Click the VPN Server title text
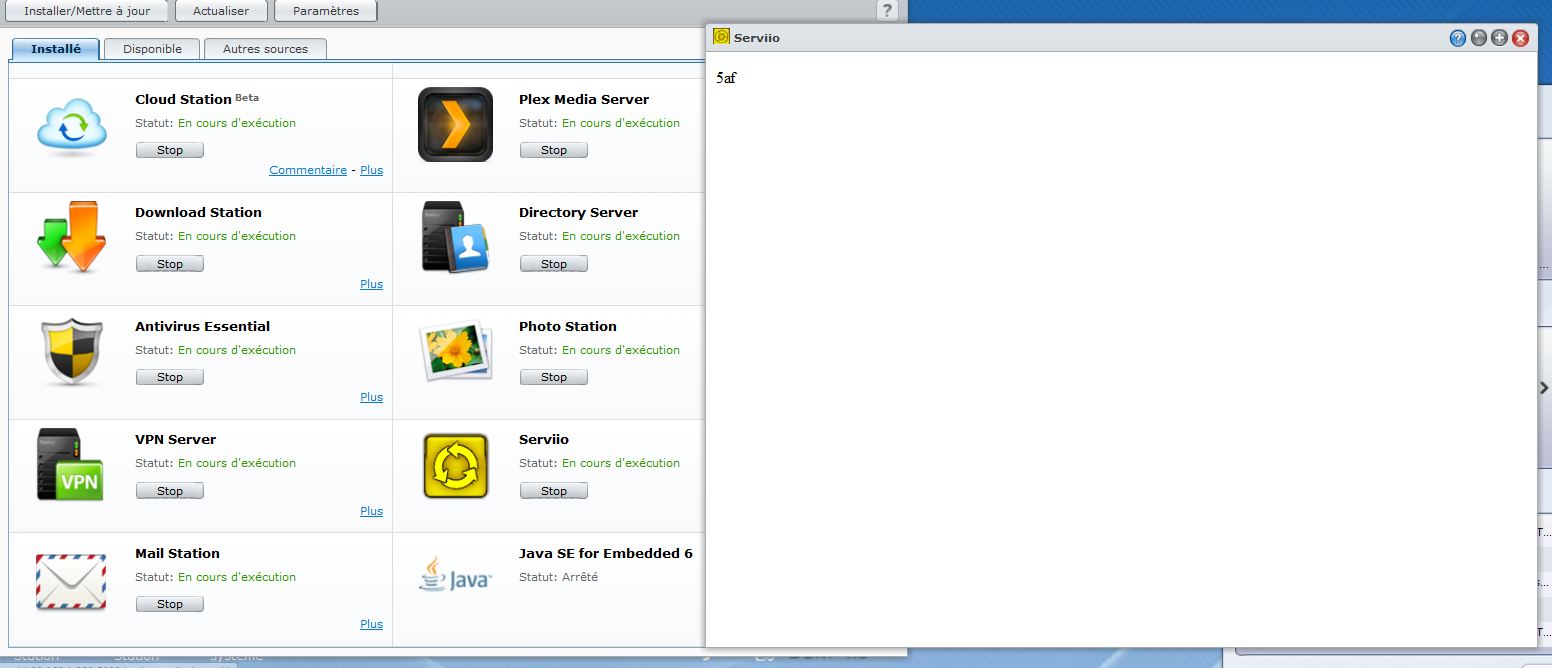Viewport: 1552px width, 668px height. (x=175, y=439)
